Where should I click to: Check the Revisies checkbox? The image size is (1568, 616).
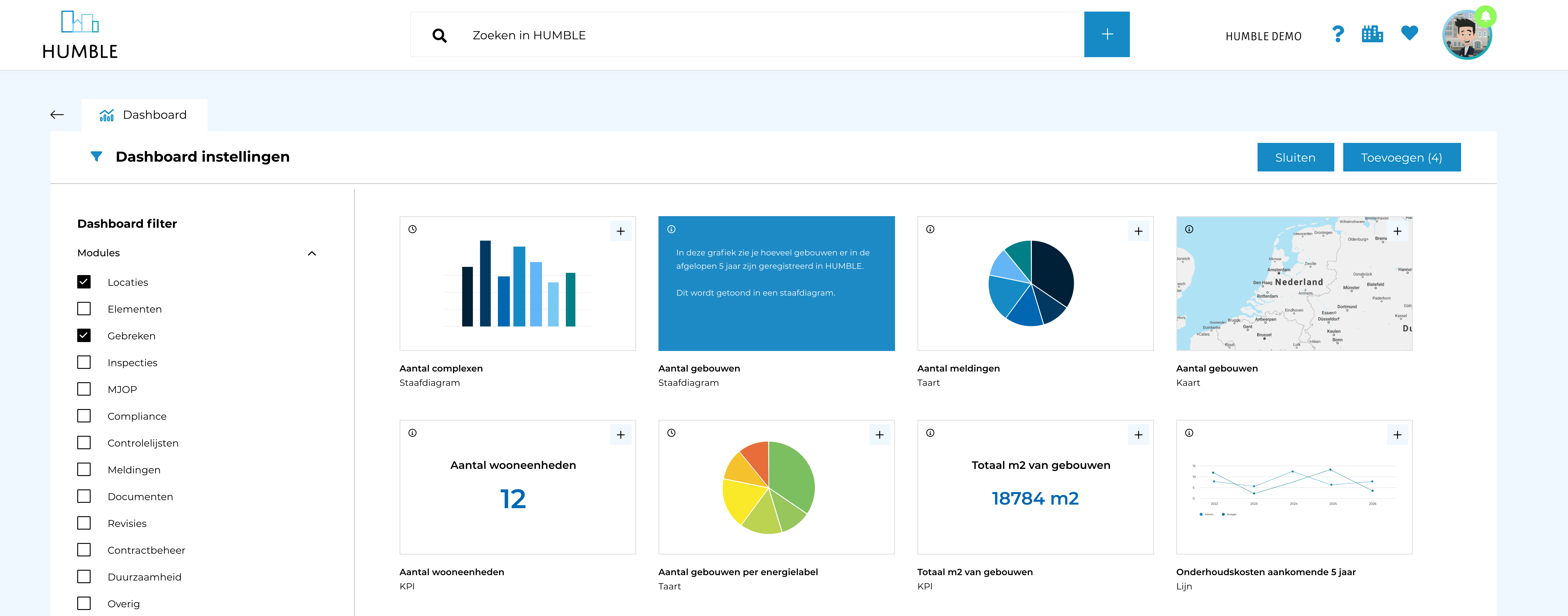84,523
